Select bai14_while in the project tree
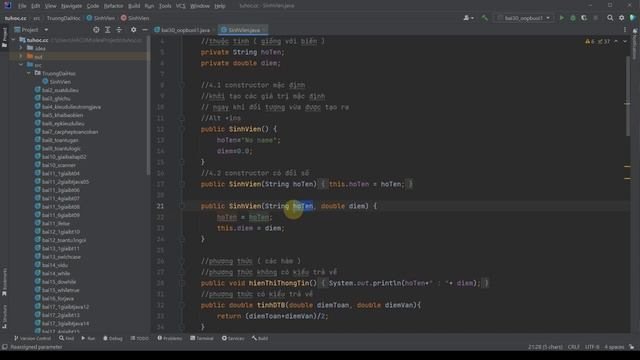640x360 pixels. pyautogui.click(x=52, y=273)
